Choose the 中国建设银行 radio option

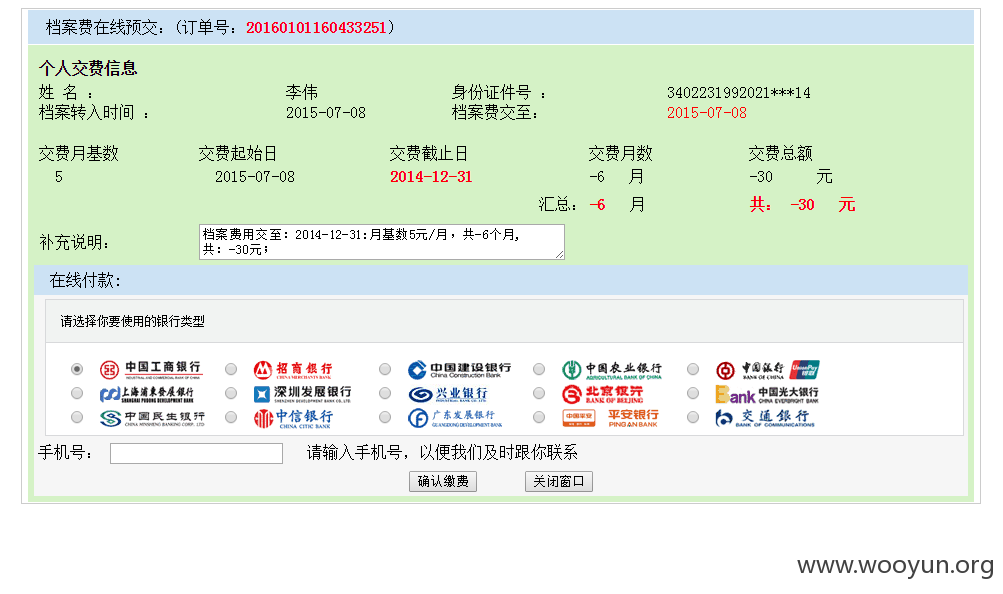pos(384,369)
